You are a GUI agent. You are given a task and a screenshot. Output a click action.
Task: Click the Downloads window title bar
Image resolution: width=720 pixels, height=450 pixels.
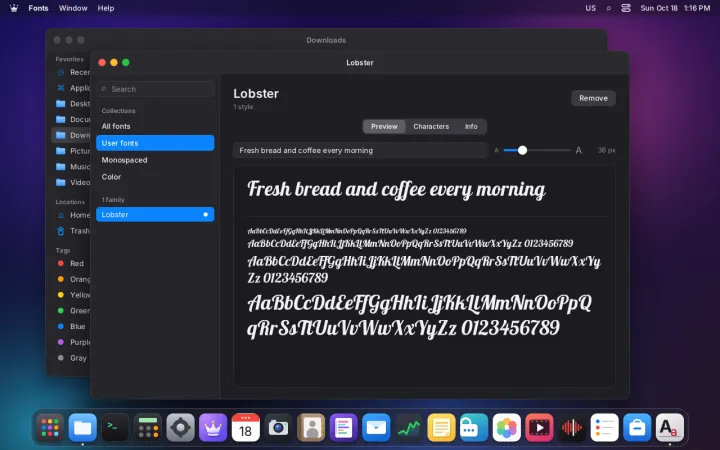click(326, 40)
